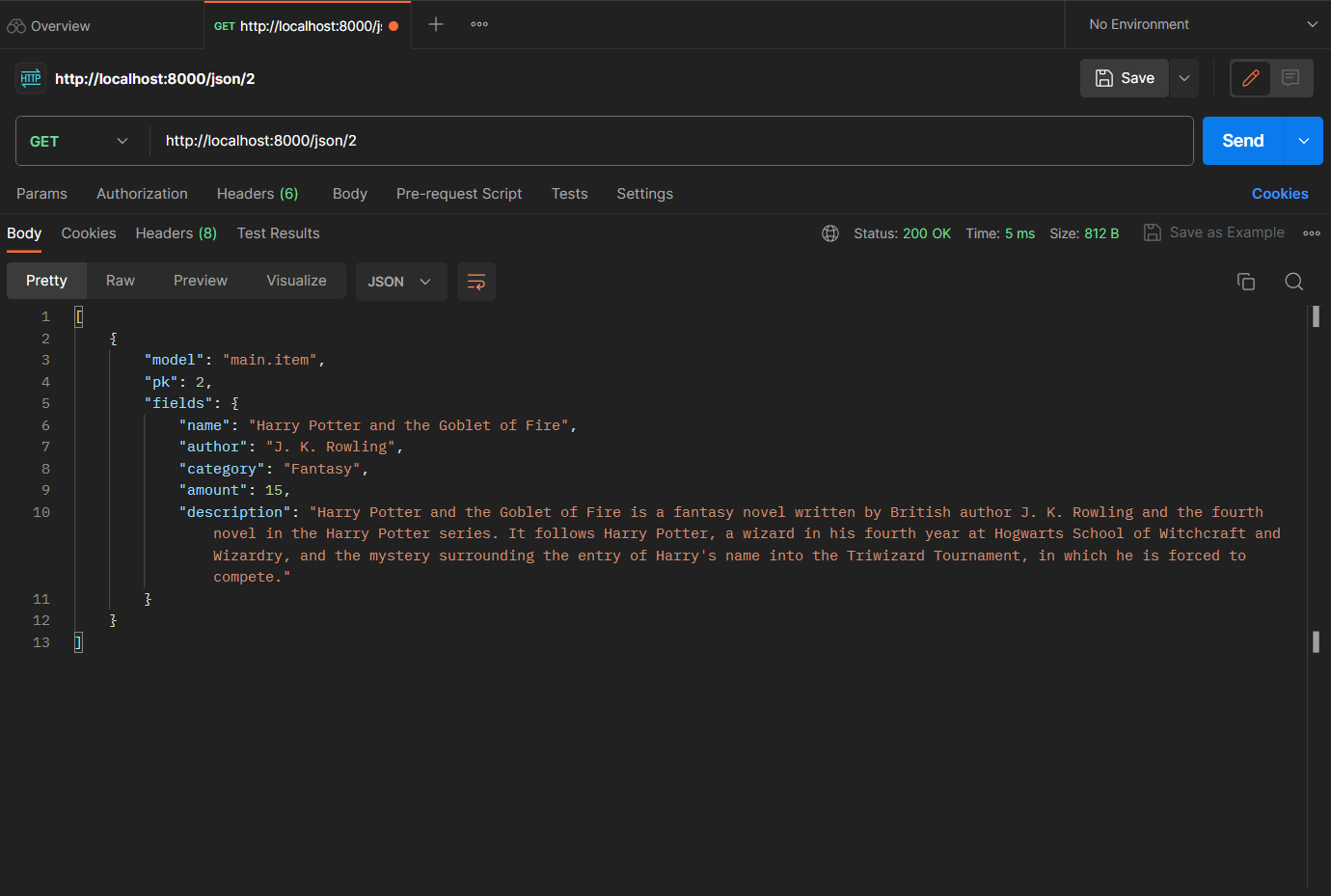The height and width of the screenshot is (896, 1331).
Task: Open the Params tab
Action: (41, 194)
